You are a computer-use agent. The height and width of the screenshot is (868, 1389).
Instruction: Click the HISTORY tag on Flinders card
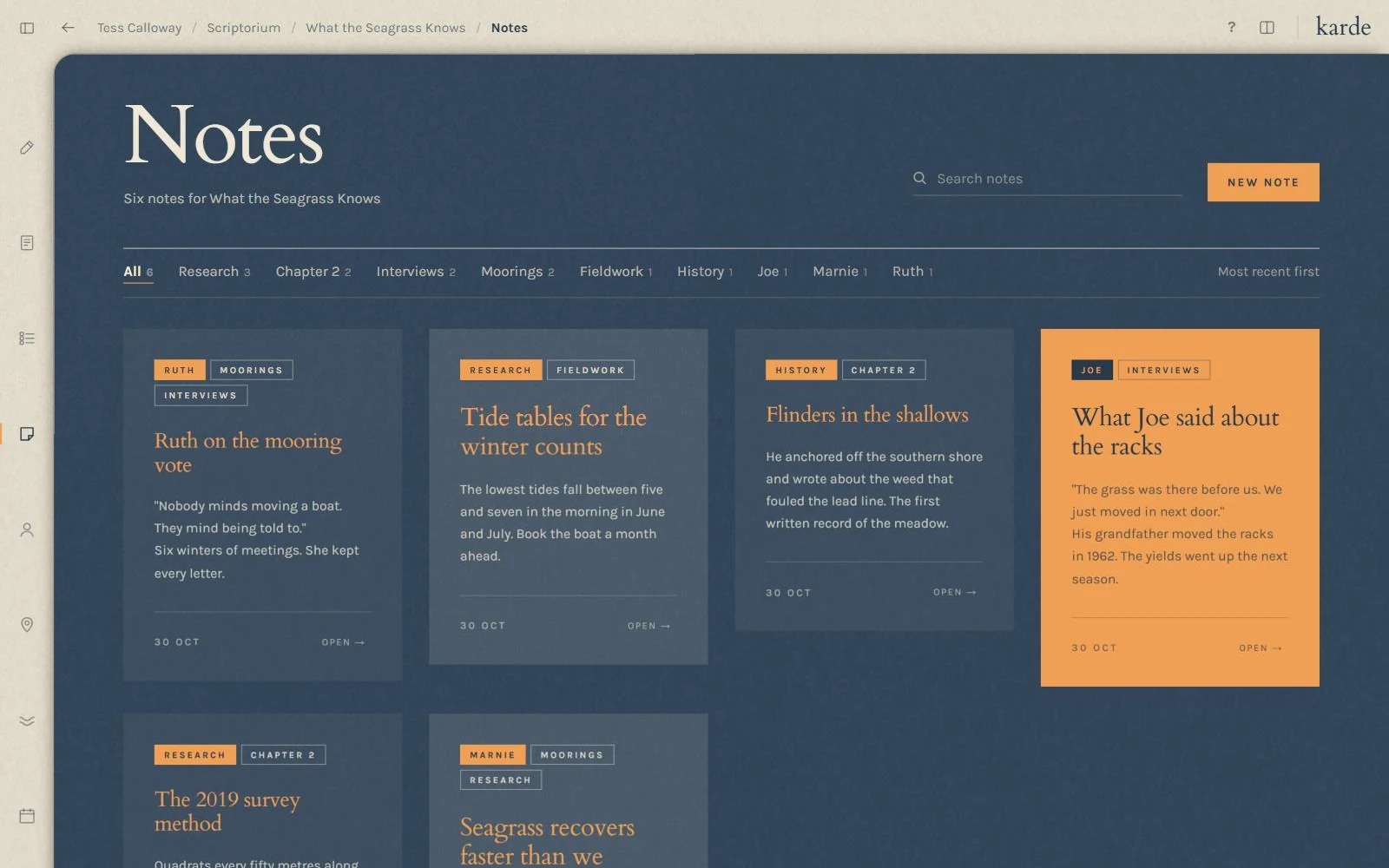(x=801, y=370)
